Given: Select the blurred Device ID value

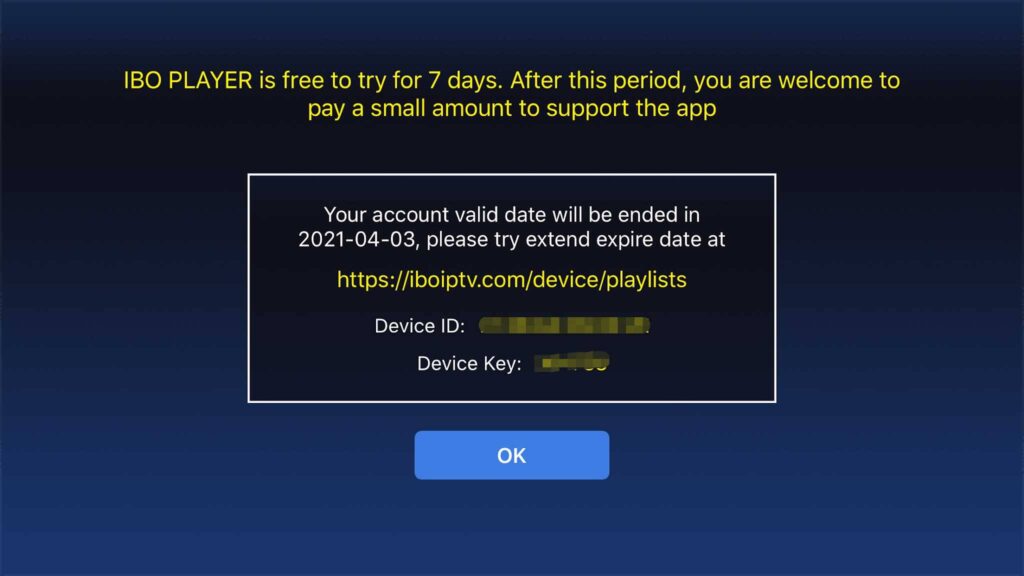Looking at the screenshot, I should point(564,325).
